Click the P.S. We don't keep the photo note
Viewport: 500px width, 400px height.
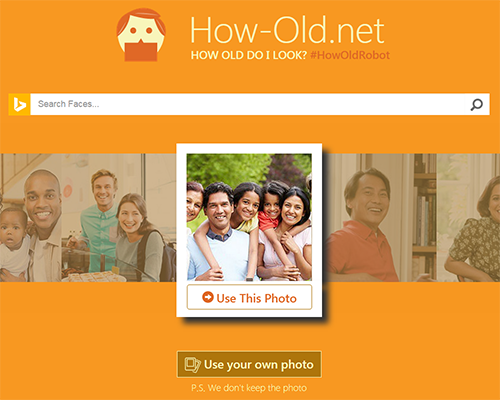pos(249,388)
